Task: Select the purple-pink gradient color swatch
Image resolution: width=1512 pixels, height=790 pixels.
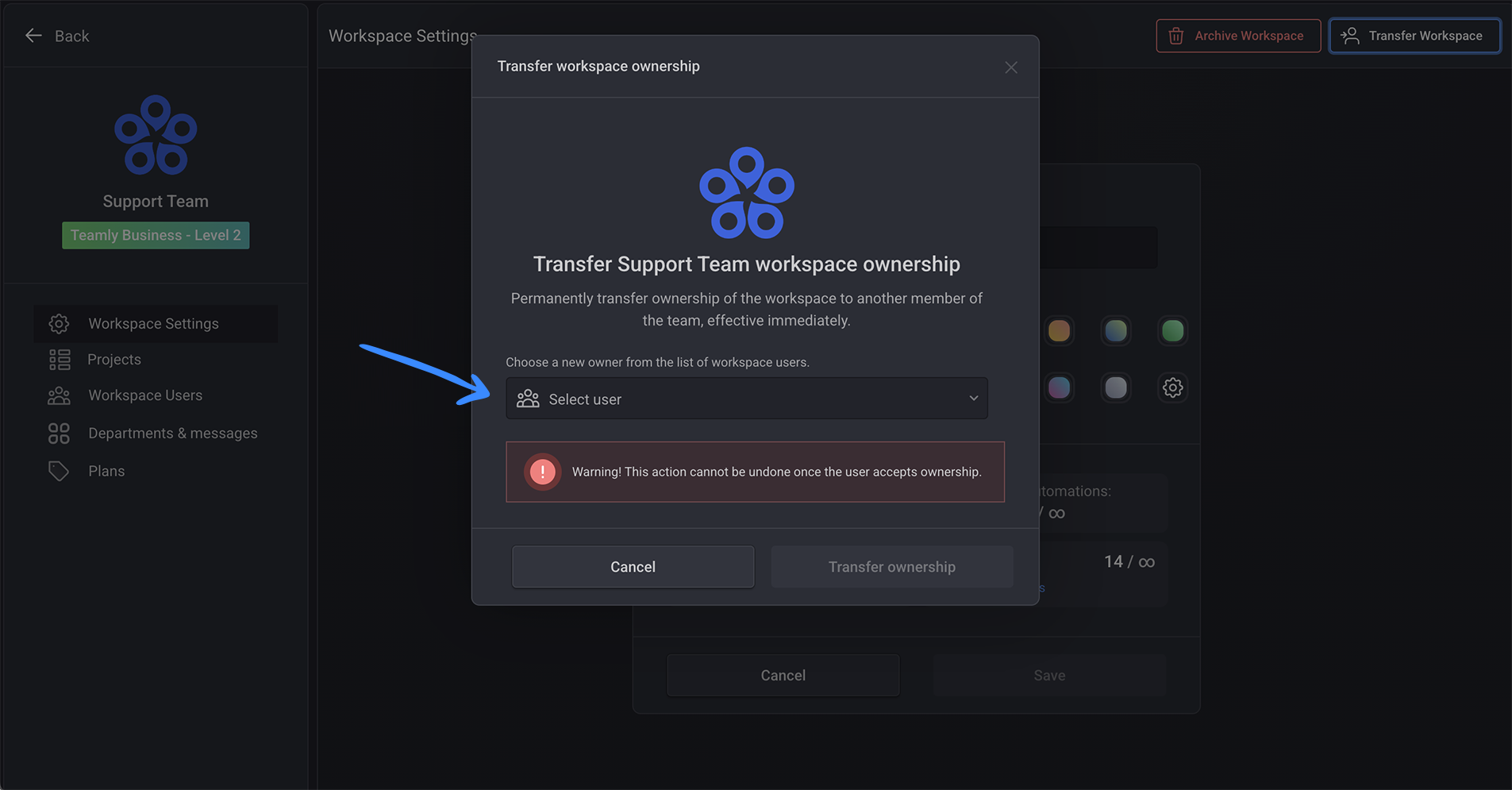Action: [1060, 387]
